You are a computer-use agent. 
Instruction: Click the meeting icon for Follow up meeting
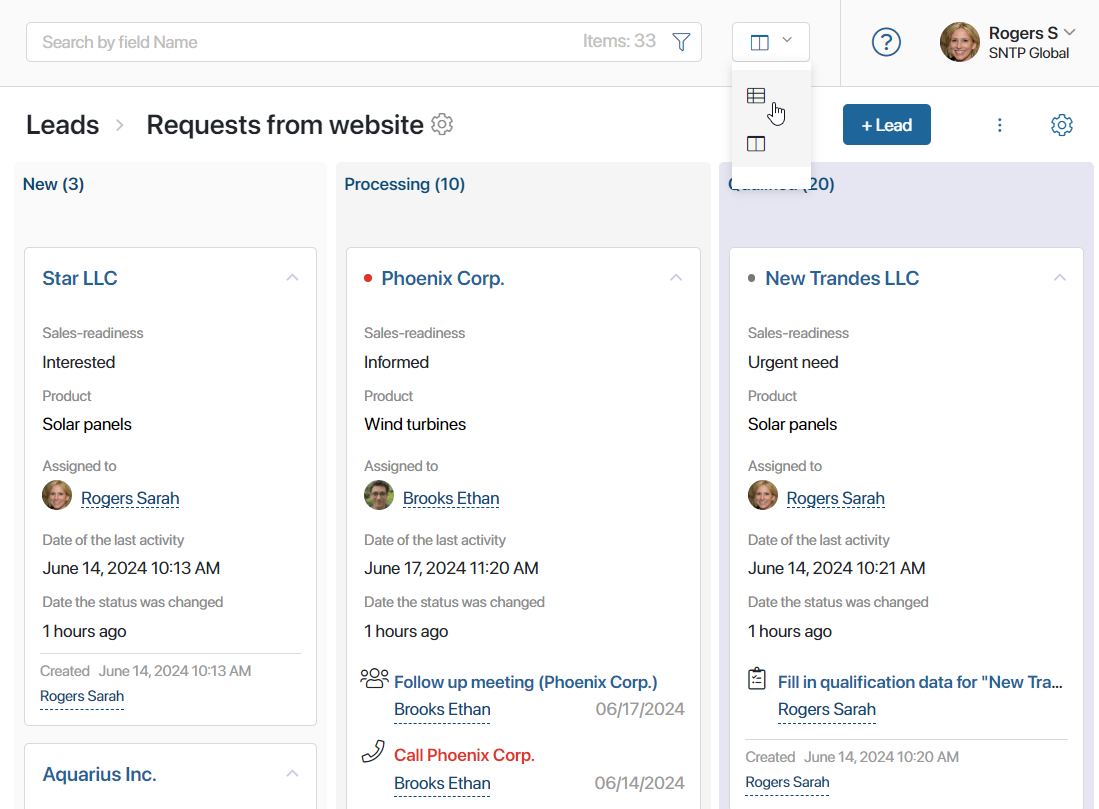[x=374, y=678]
